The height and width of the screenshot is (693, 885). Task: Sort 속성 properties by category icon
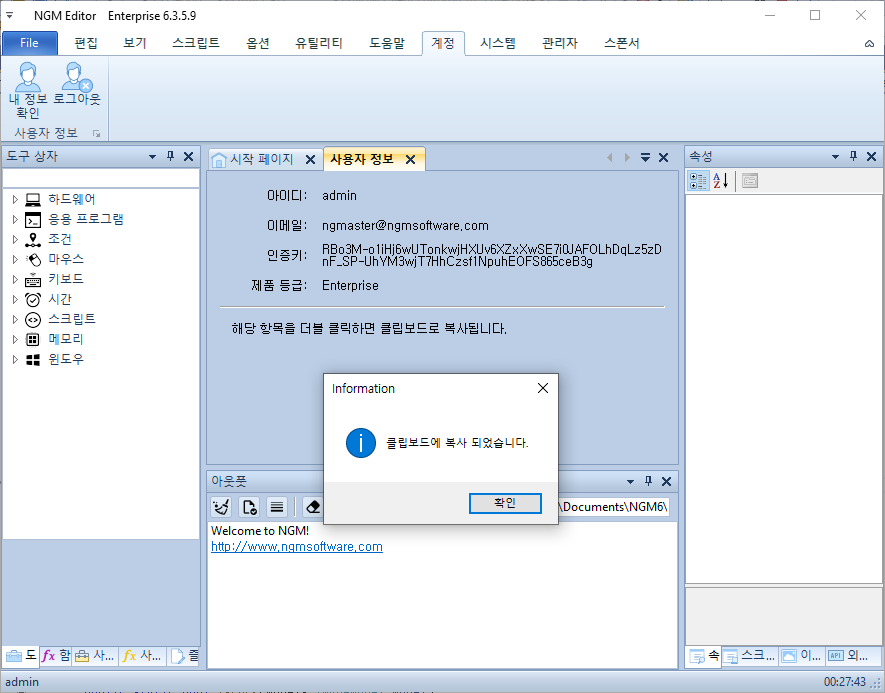tap(699, 181)
